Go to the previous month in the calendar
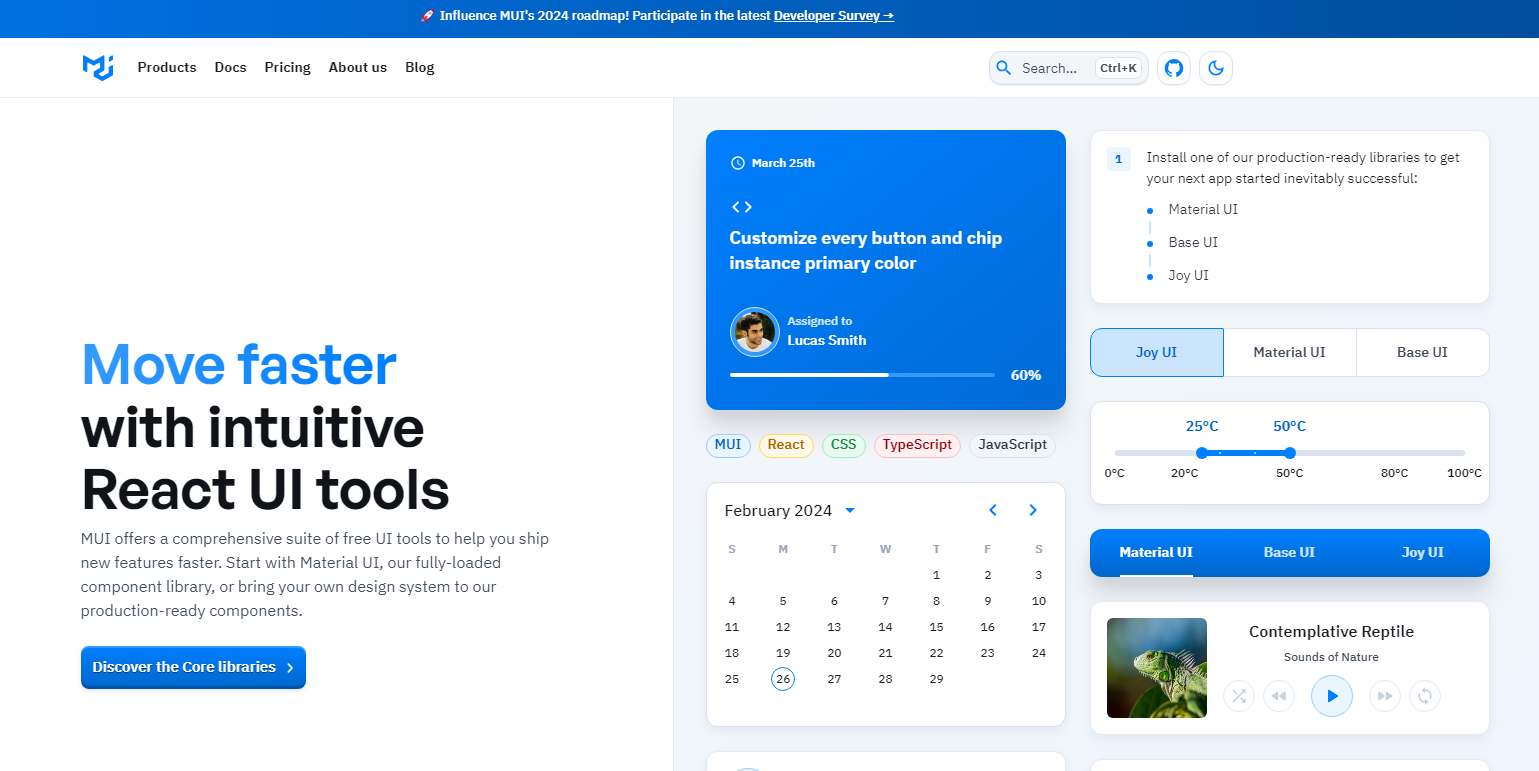 click(993, 510)
